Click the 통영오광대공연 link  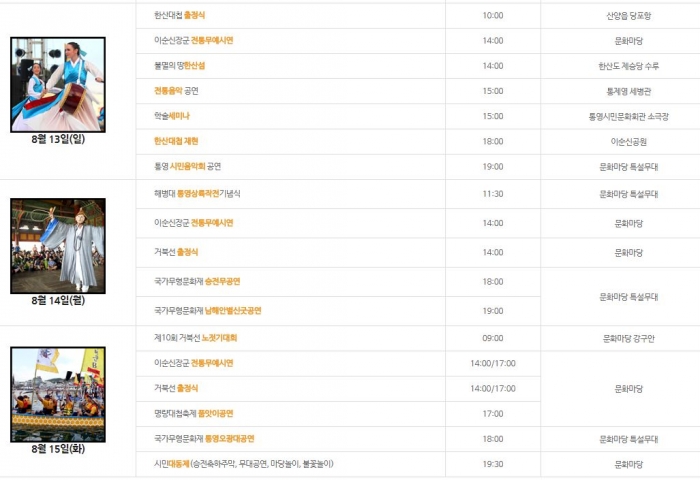tap(230, 438)
